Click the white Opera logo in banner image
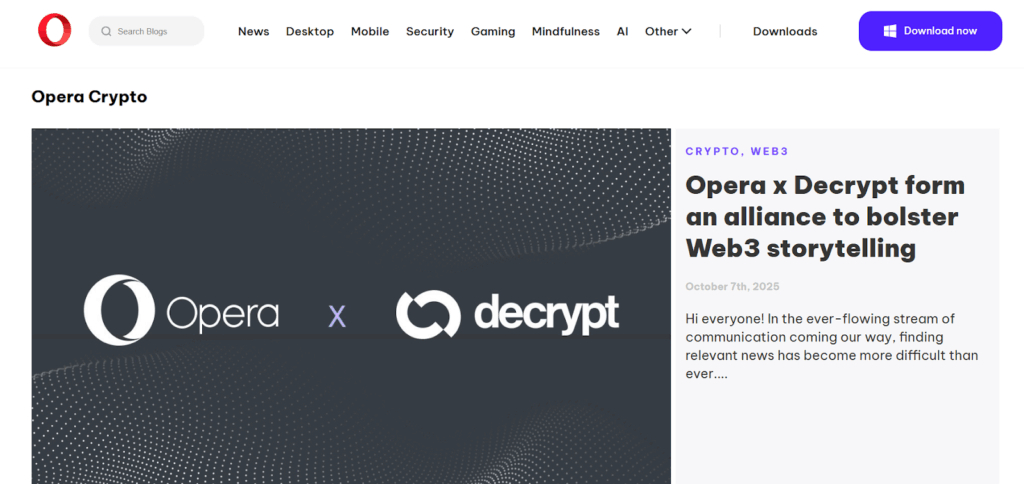Image resolution: width=1024 pixels, height=484 pixels. click(x=181, y=310)
